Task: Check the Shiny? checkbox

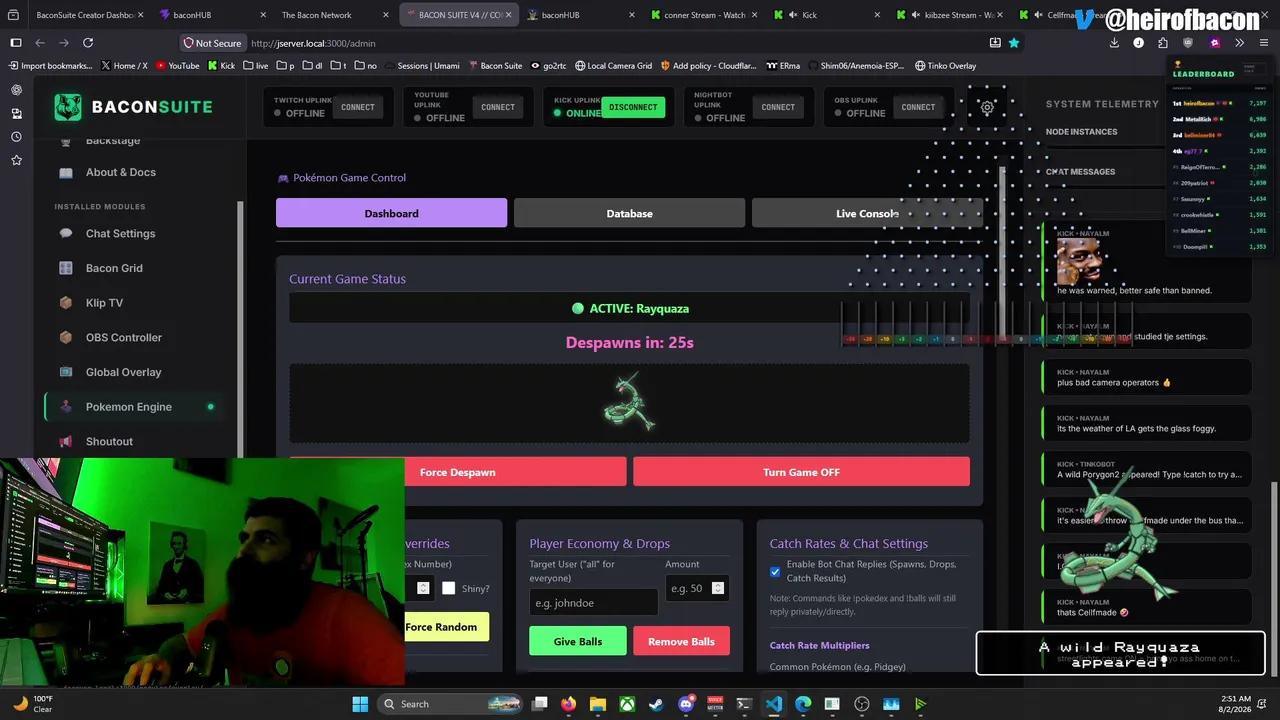Action: point(448,588)
